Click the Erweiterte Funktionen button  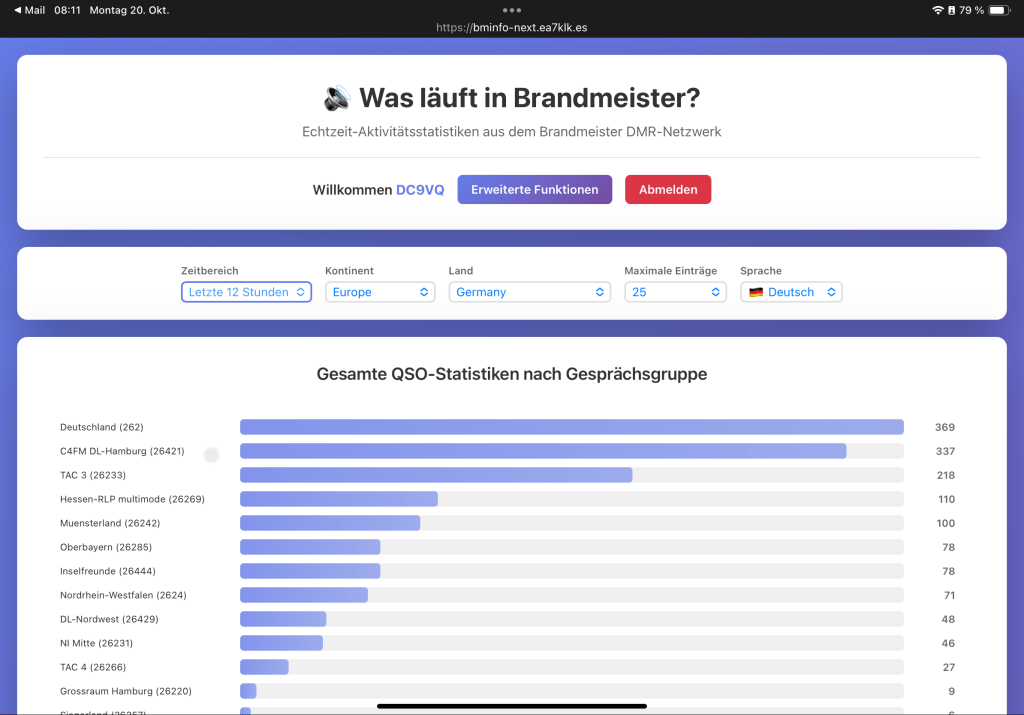pos(534,190)
